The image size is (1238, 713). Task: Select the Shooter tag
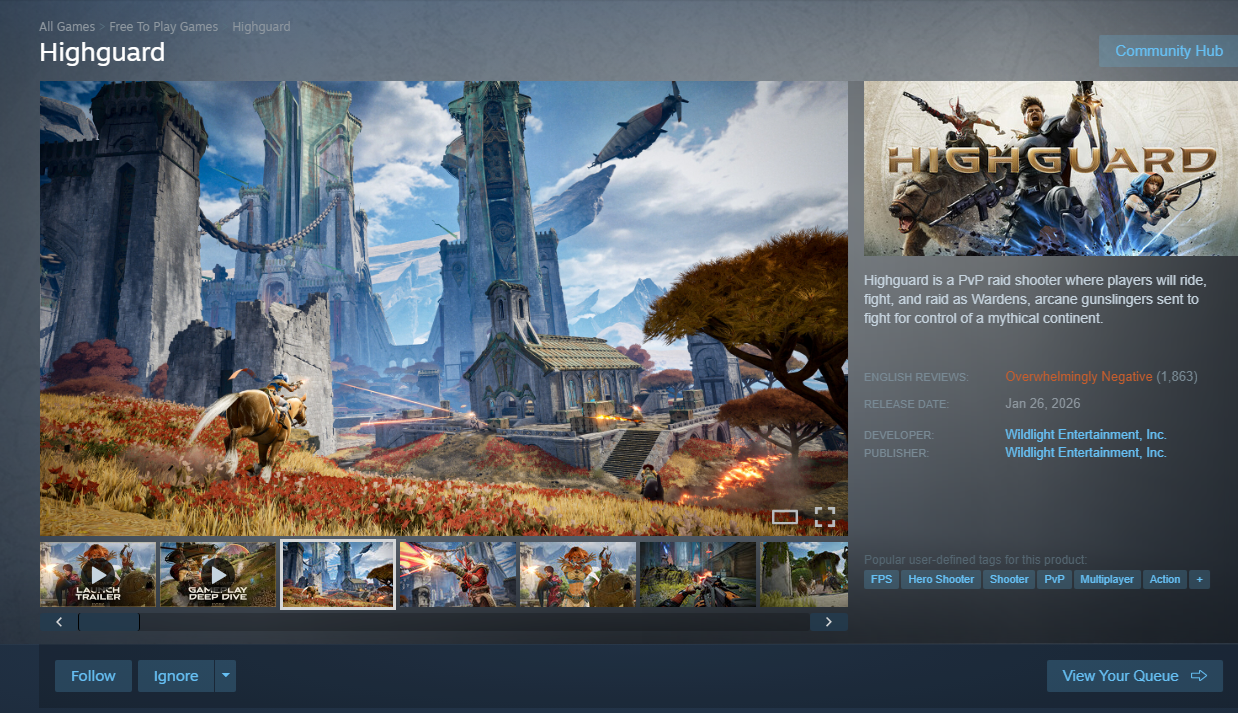coord(1009,579)
